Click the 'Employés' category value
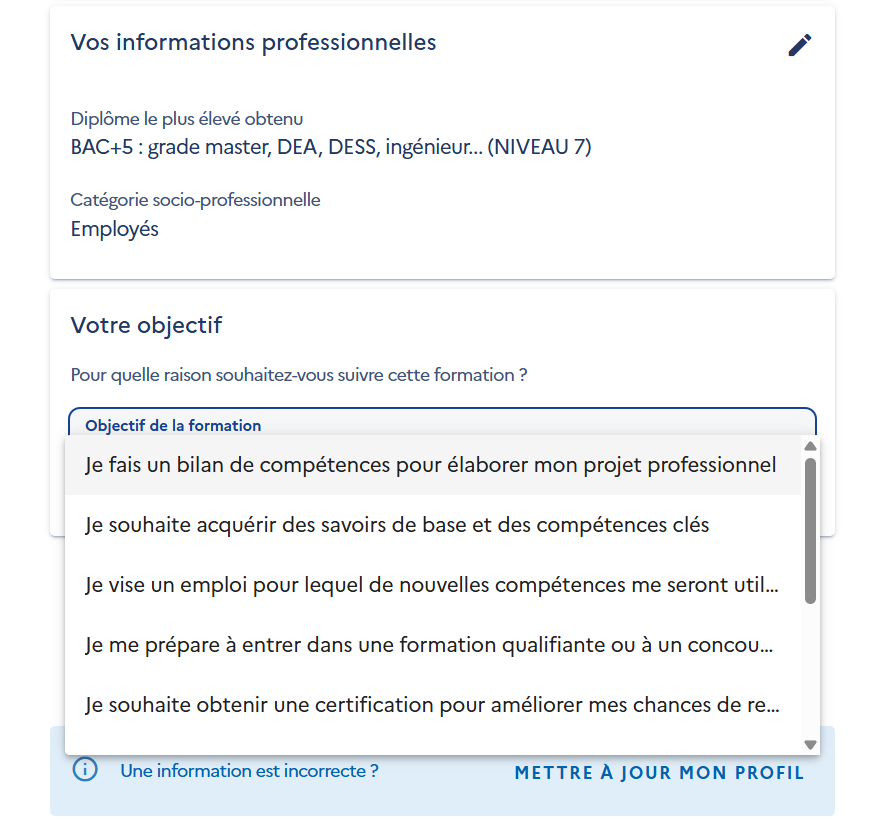This screenshot has width=891, height=828. 115,230
